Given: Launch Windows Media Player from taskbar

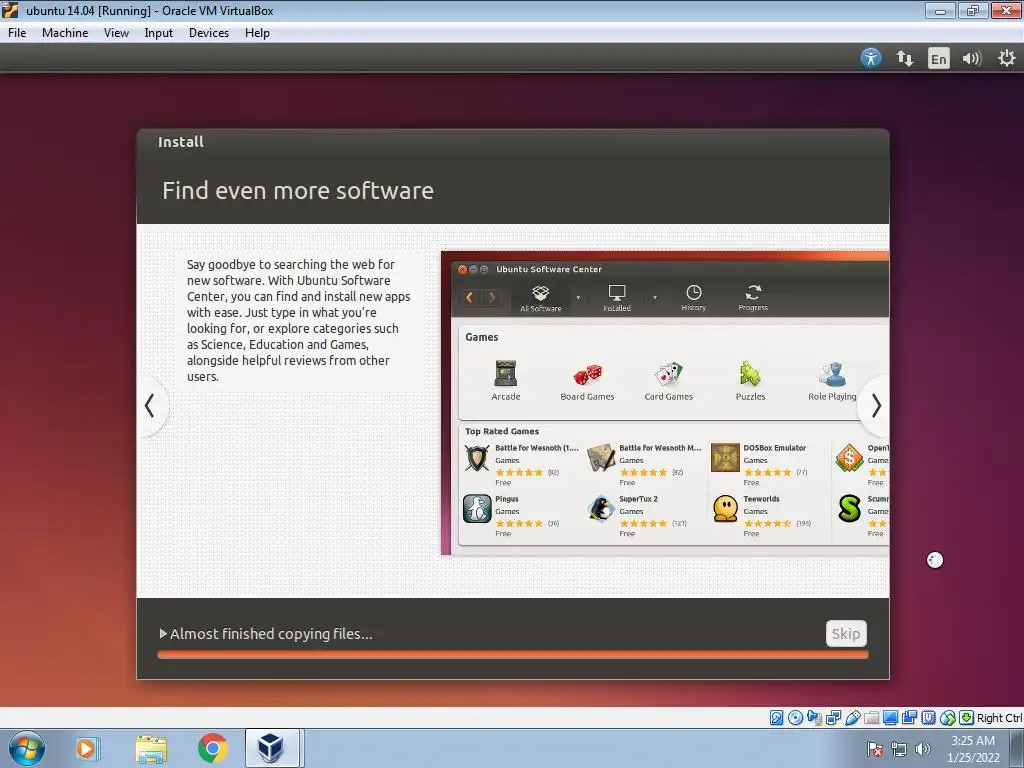Looking at the screenshot, I should pyautogui.click(x=86, y=748).
